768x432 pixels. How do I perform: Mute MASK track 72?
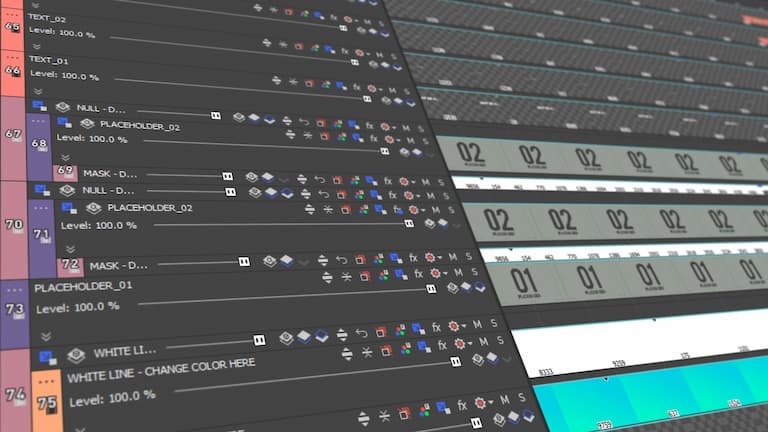[453, 256]
